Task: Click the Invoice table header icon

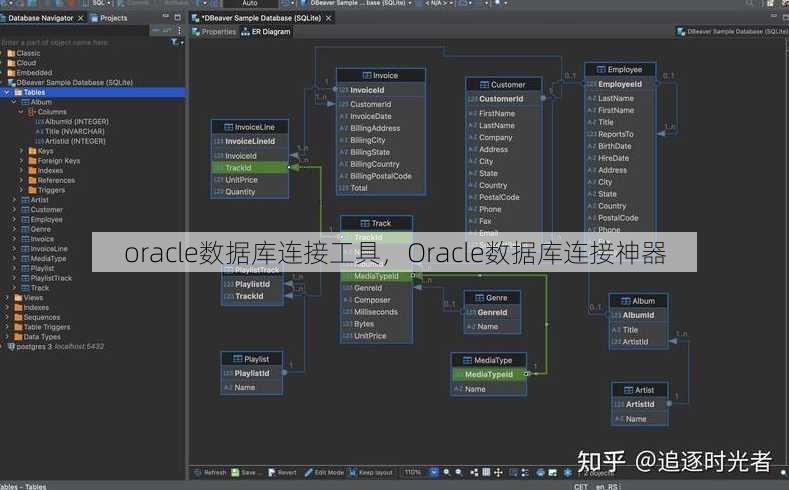Action: [367, 75]
